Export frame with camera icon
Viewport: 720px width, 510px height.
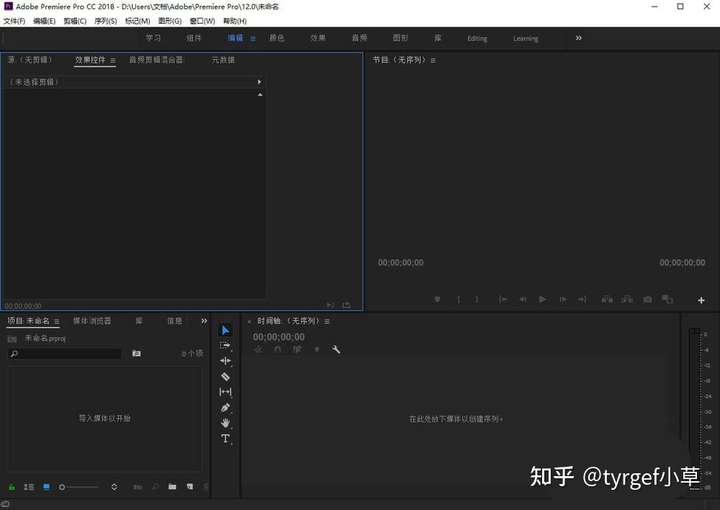coord(647,300)
